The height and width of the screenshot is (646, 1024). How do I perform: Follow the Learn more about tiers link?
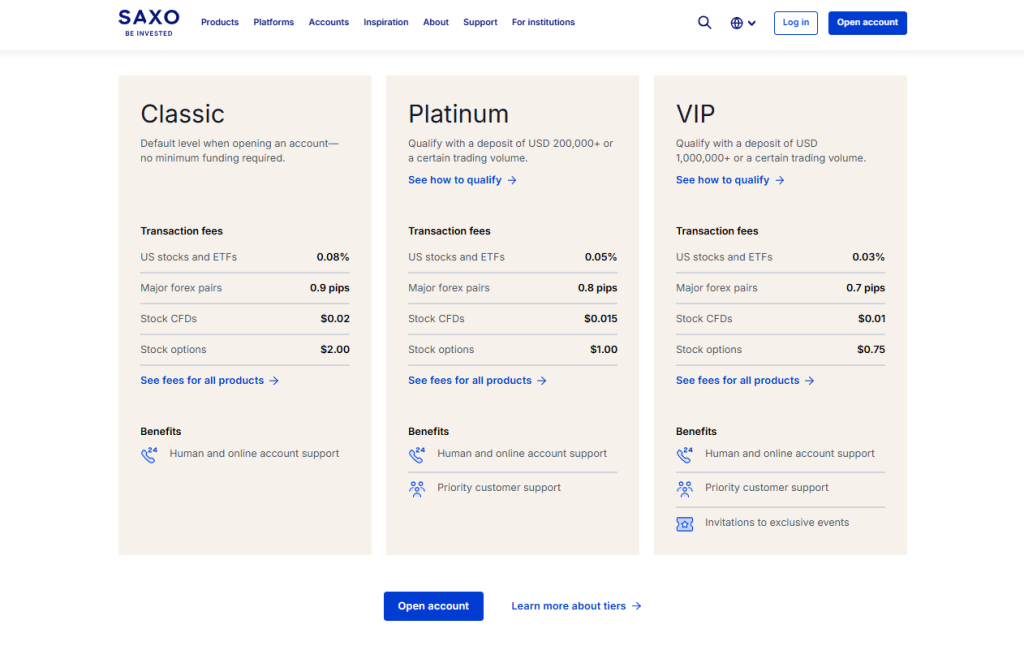point(576,606)
